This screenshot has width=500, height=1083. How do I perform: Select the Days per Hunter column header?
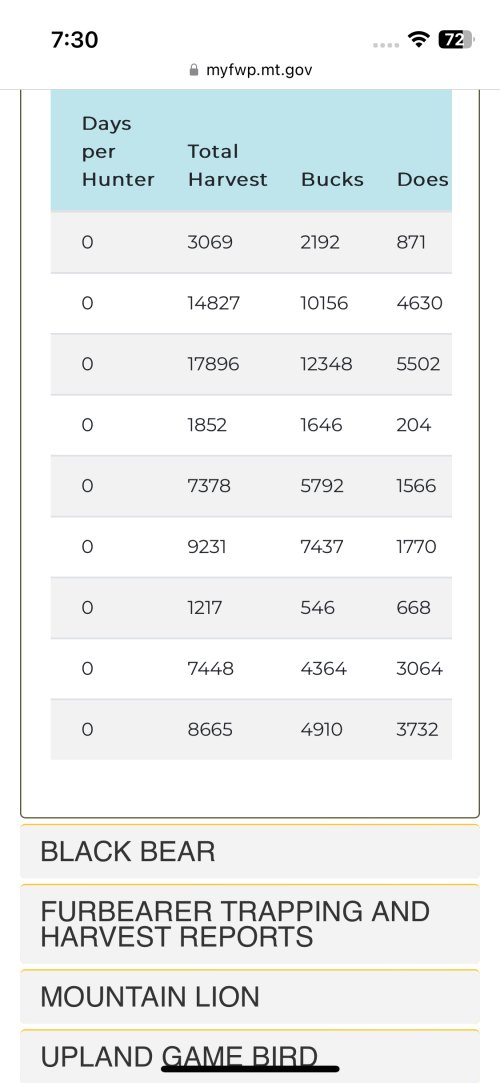(118, 151)
